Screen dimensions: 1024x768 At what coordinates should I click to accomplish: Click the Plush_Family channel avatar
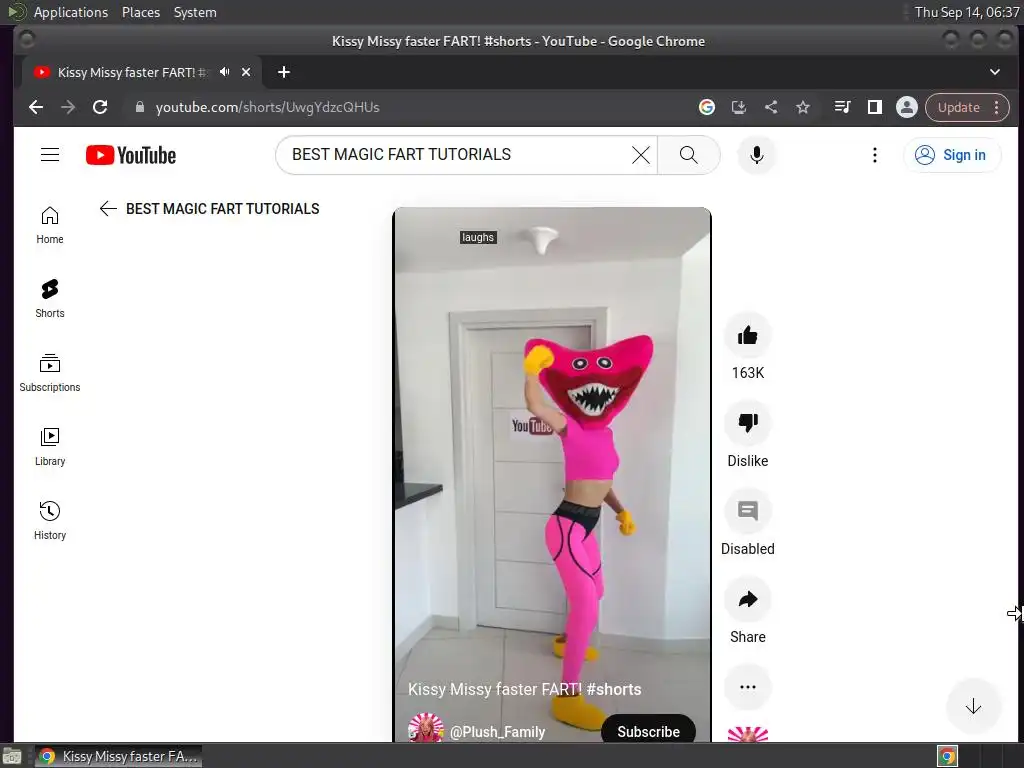(x=426, y=728)
